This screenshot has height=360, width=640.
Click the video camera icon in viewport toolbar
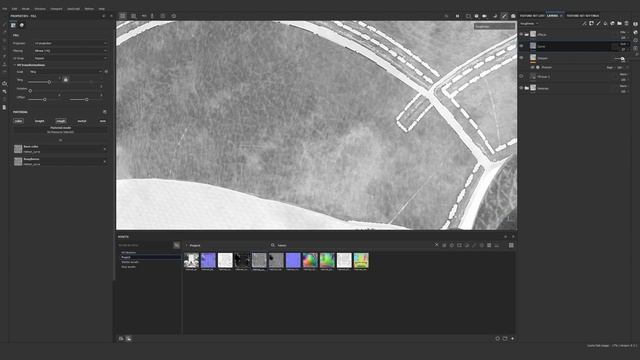point(484,16)
